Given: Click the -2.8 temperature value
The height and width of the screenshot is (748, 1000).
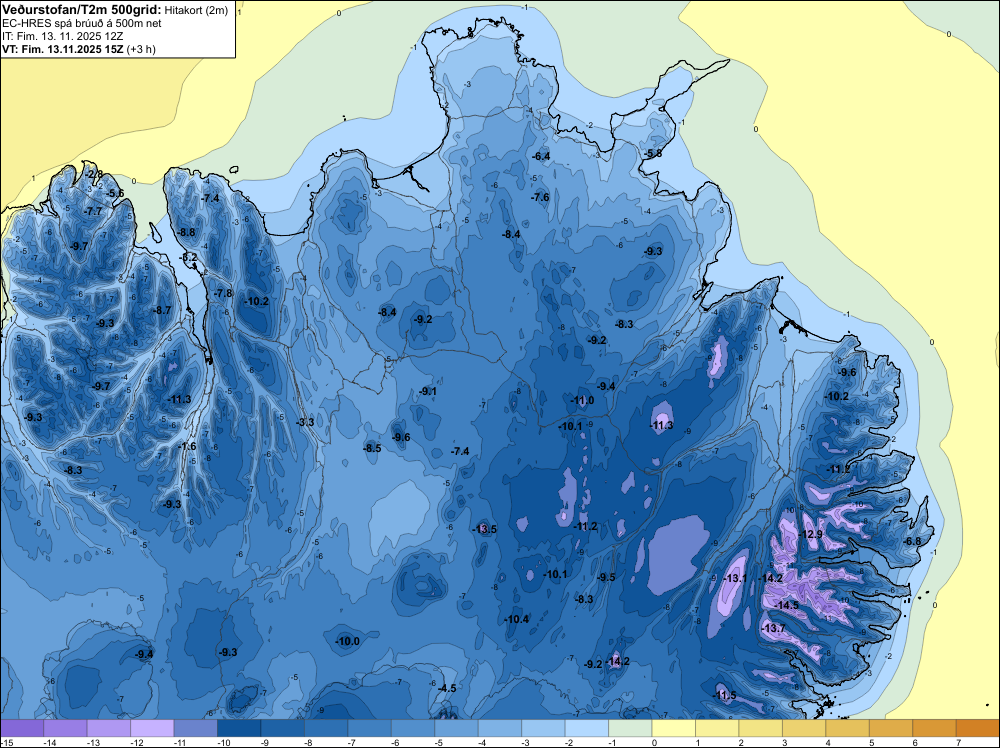Looking at the screenshot, I should pos(94,174).
